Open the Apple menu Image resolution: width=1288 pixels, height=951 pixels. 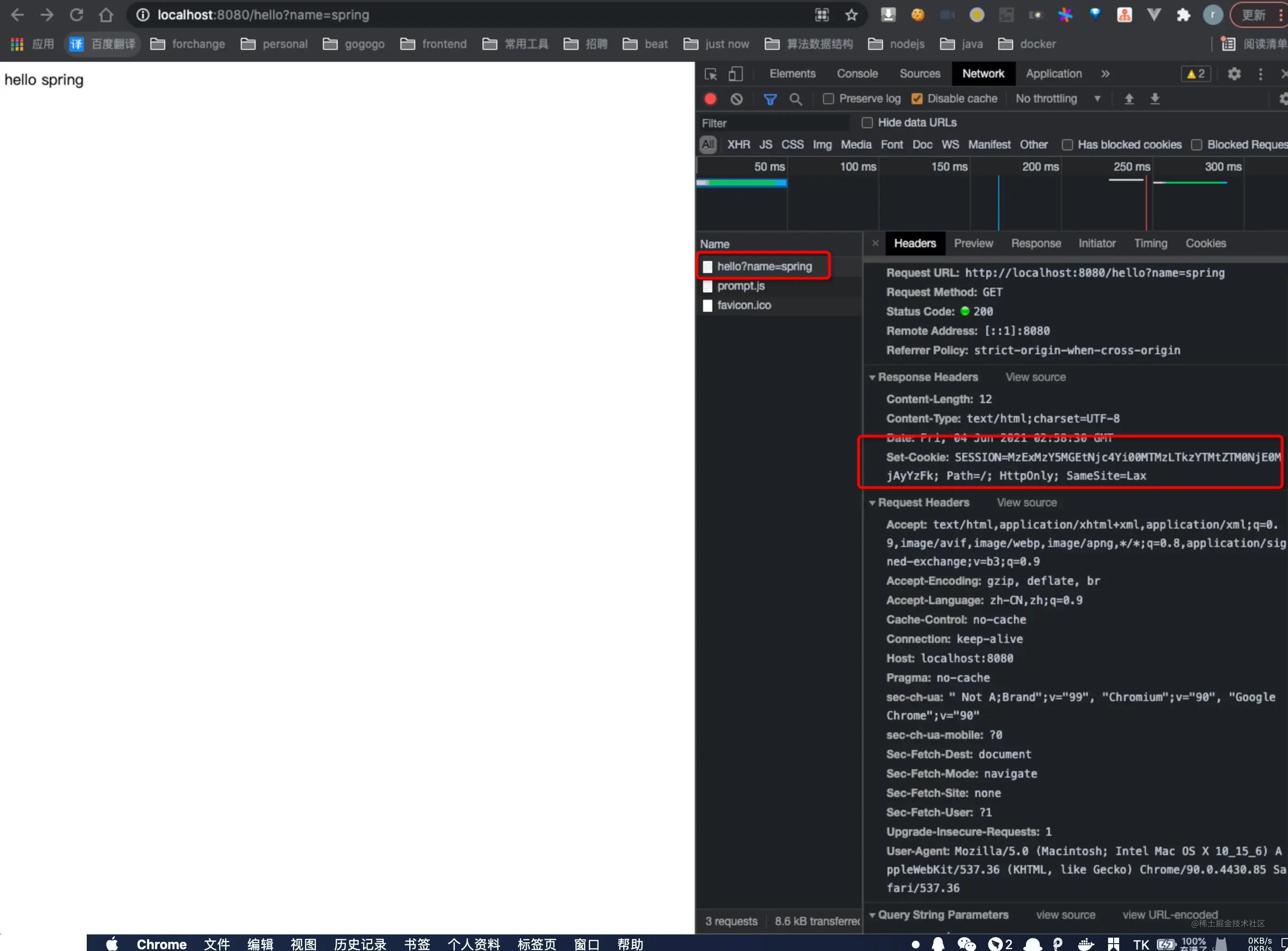[112, 944]
